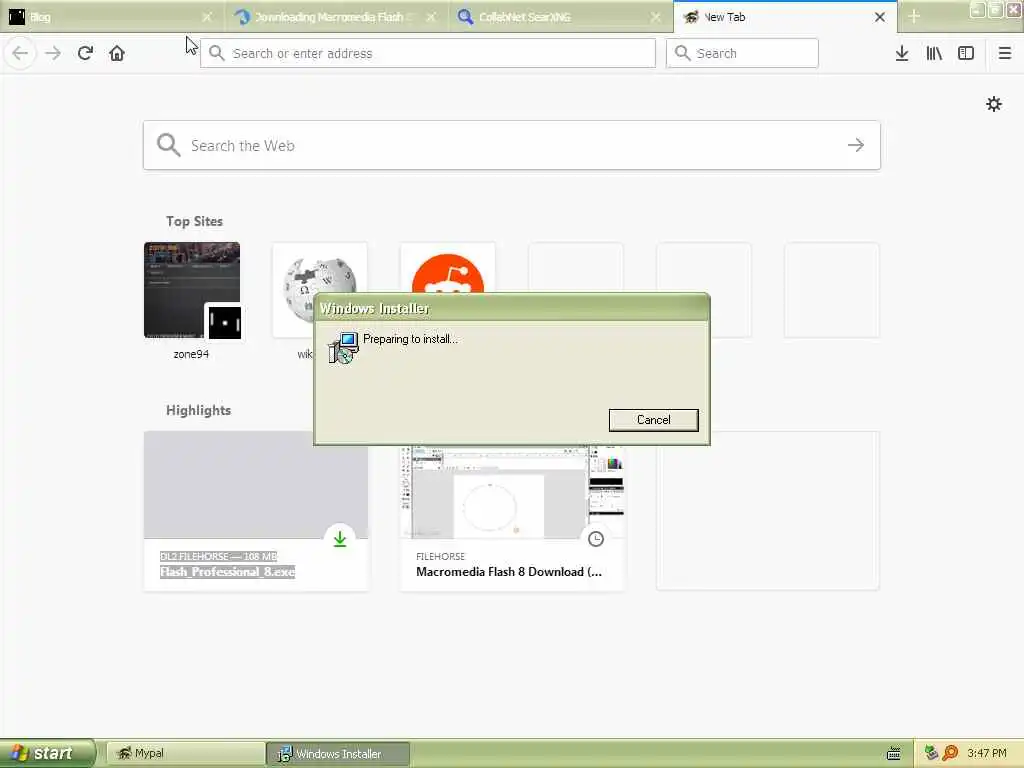Open the home page icon
This screenshot has width=1024, height=768.
pos(117,53)
